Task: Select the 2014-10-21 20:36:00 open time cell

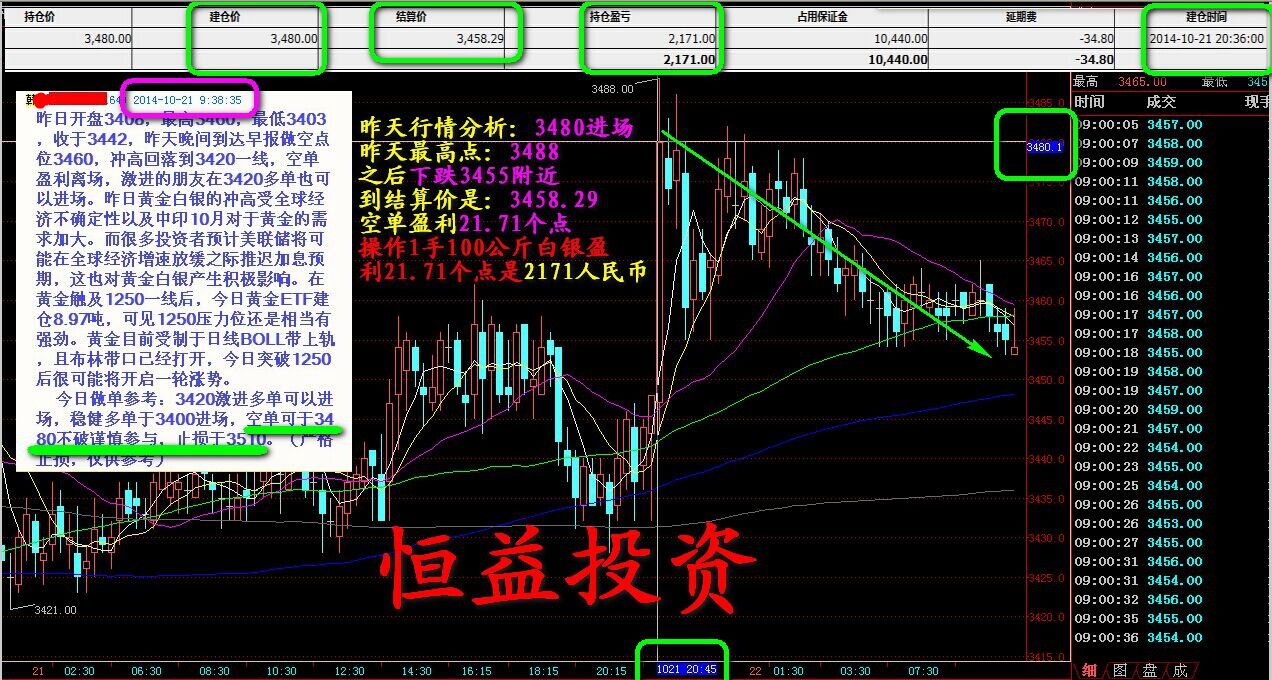Action: click(x=1204, y=39)
